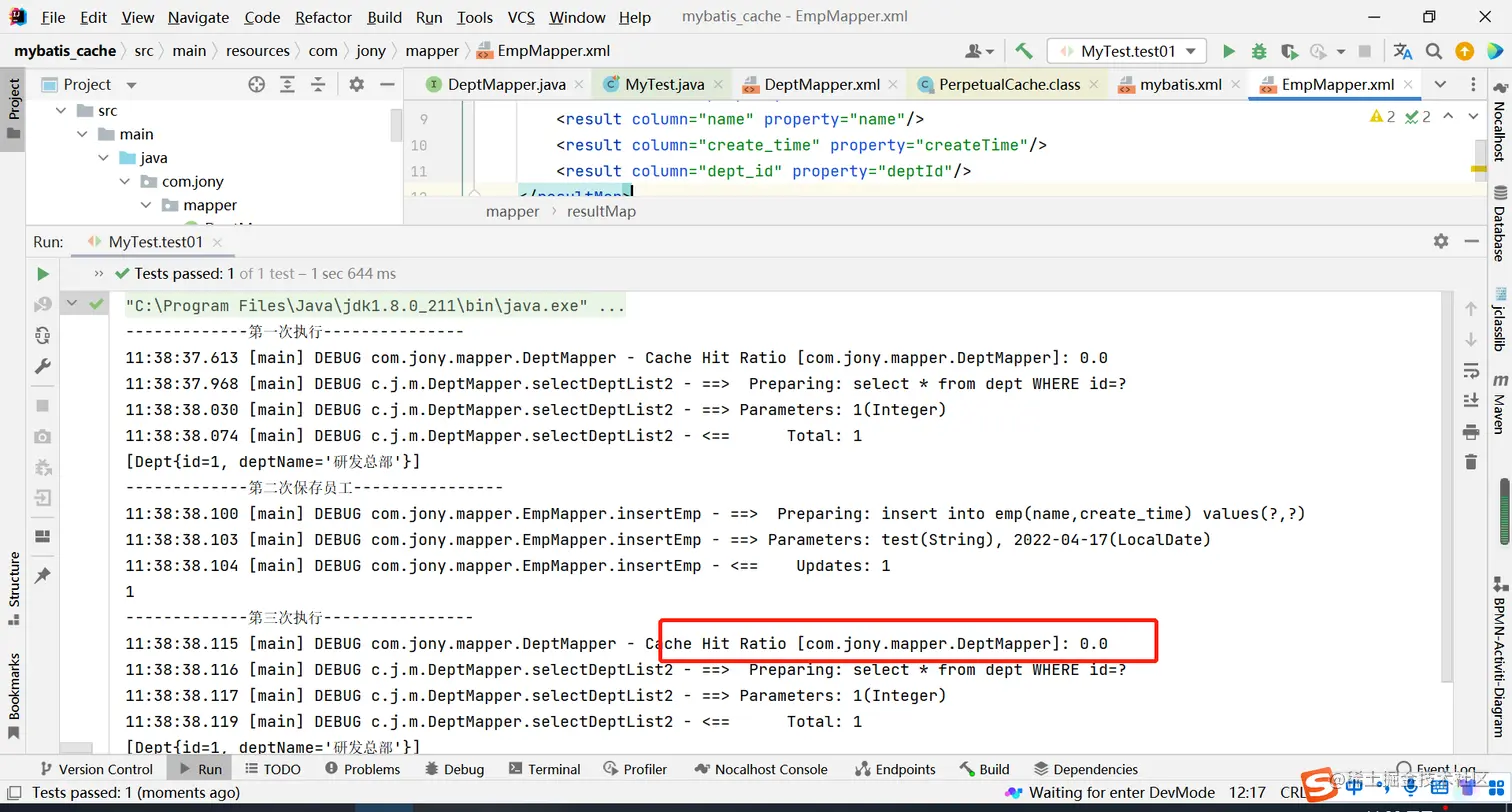
Task: Toggle scroll to end of console
Action: coord(1470,400)
